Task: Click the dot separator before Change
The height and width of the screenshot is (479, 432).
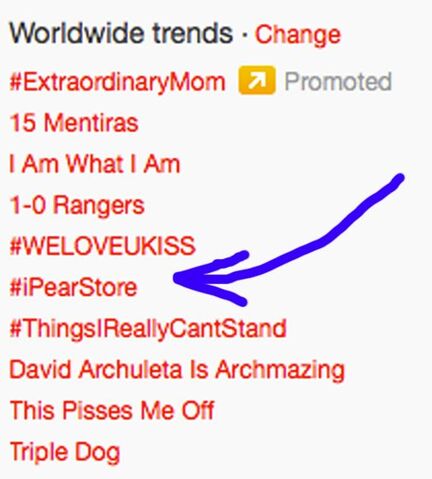Action: click(244, 35)
